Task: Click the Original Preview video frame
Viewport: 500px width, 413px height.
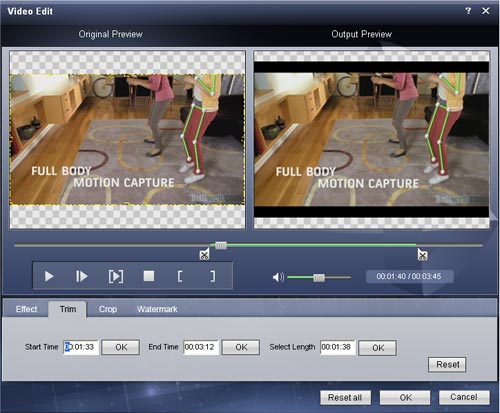Action: [x=127, y=140]
